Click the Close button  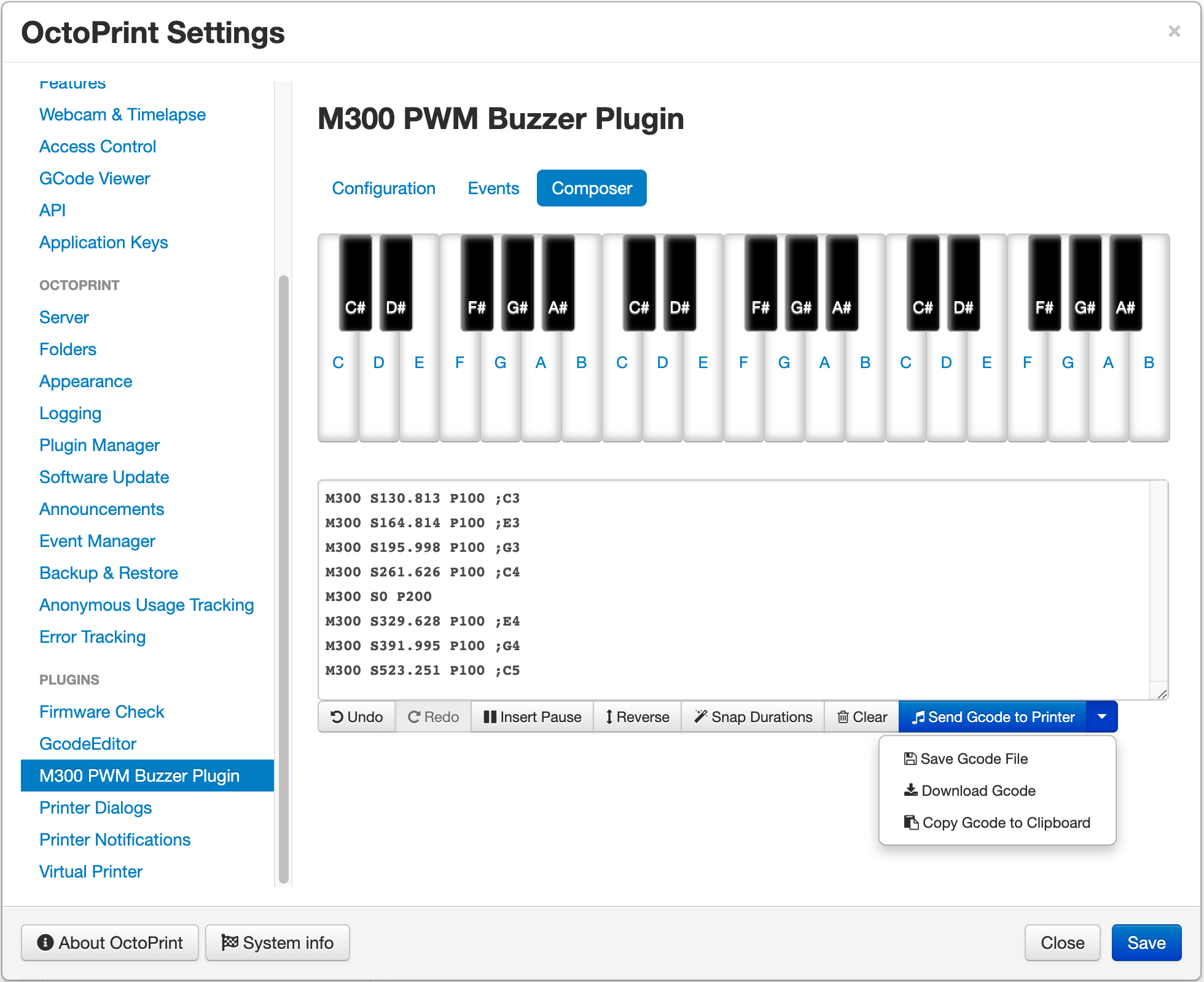[1062, 943]
